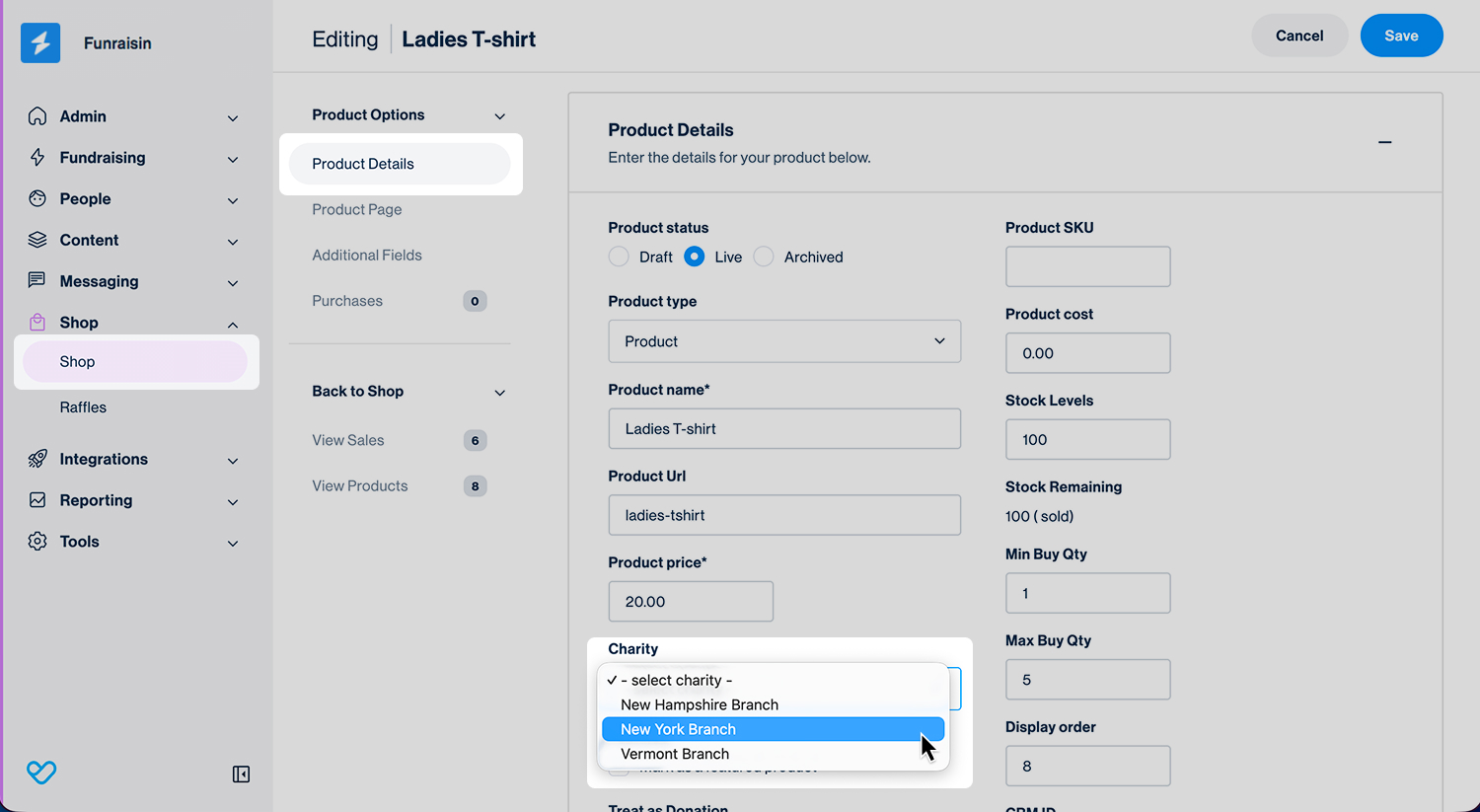1480x812 pixels.
Task: Click the People face icon
Action: click(x=37, y=198)
